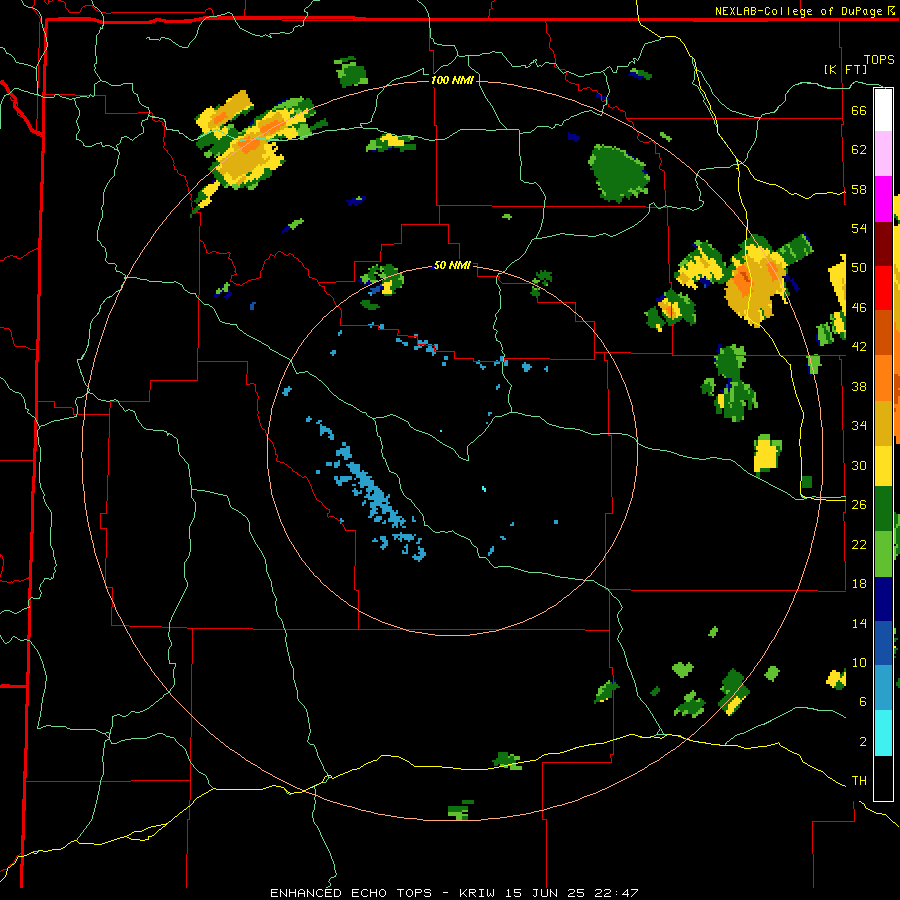The height and width of the screenshot is (900, 900).
Task: Click the 'K FT' units label
Action: pos(845,70)
